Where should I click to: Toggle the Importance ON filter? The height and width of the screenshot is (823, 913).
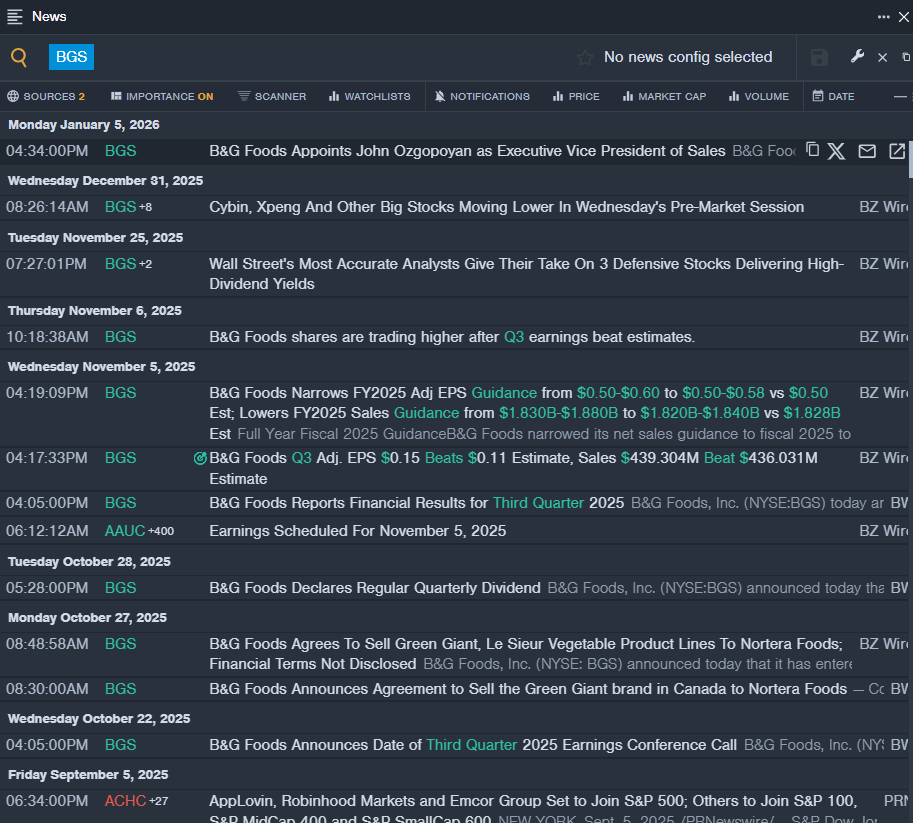click(x=162, y=97)
